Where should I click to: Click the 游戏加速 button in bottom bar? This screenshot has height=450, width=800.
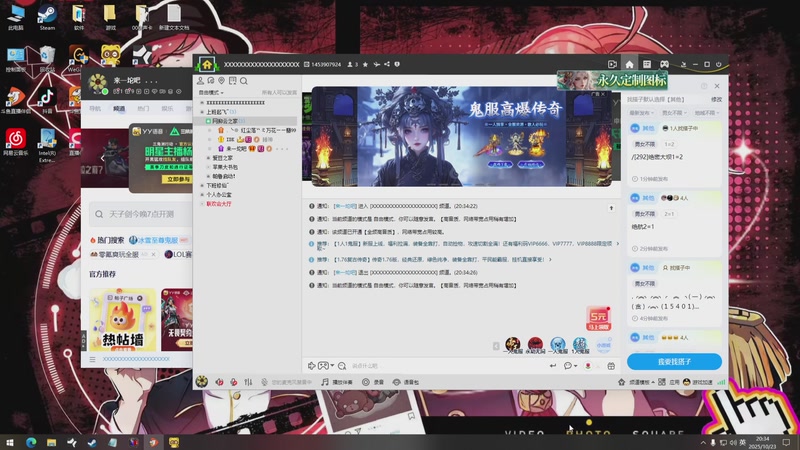pyautogui.click(x=698, y=382)
